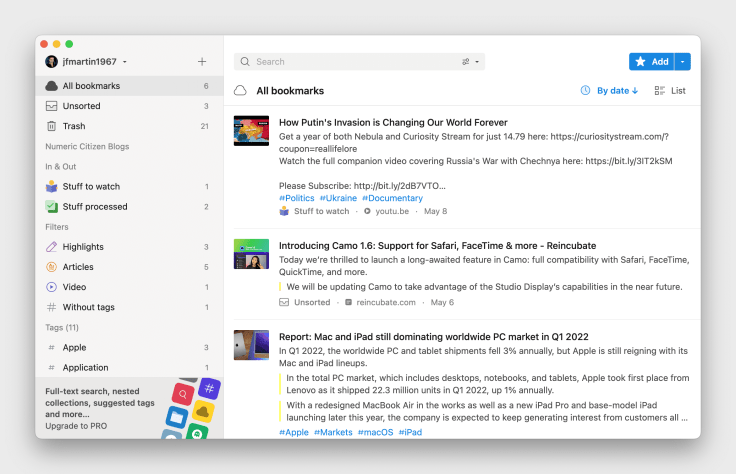Click the orange Articles icon
The width and height of the screenshot is (736, 474).
tap(51, 267)
